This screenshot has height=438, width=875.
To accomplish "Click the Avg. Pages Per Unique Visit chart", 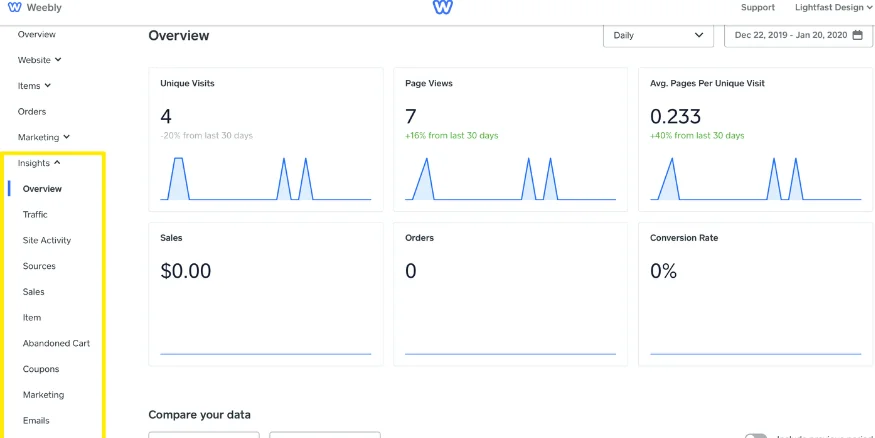I will [x=756, y=179].
